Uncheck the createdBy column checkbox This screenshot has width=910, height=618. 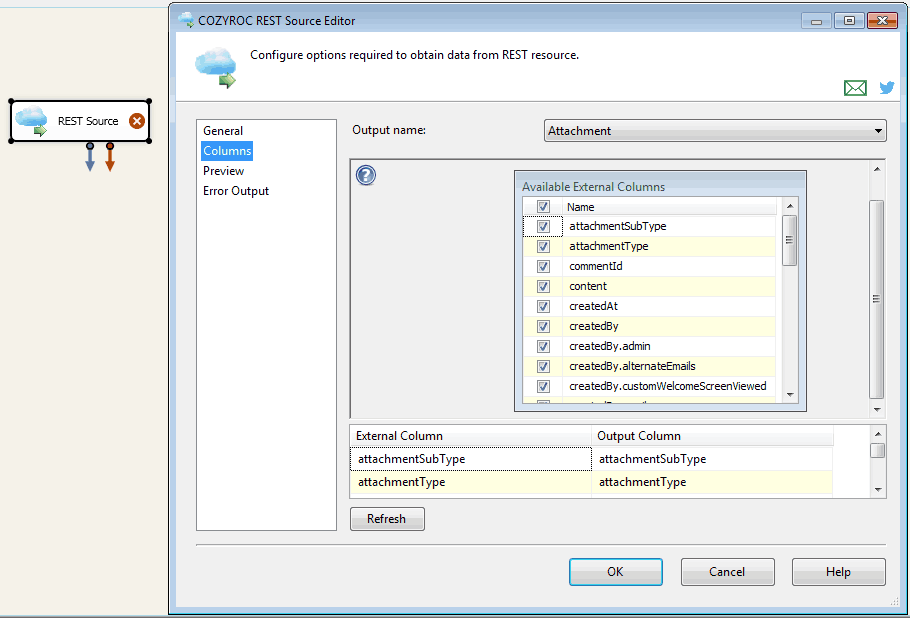[x=543, y=326]
